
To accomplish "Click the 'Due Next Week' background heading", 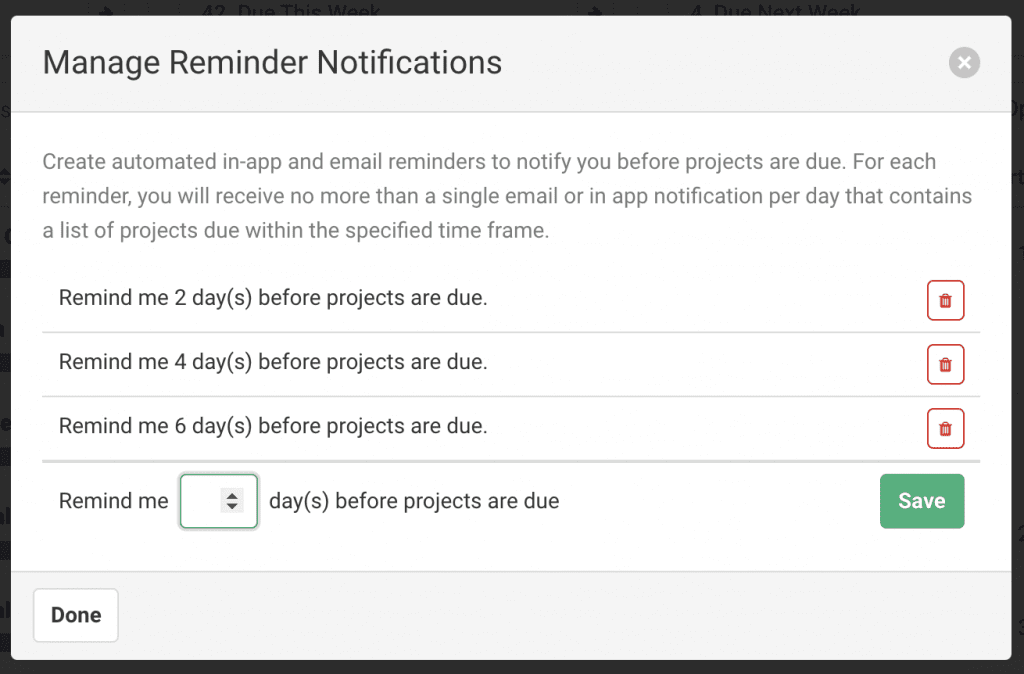I will [x=778, y=9].
